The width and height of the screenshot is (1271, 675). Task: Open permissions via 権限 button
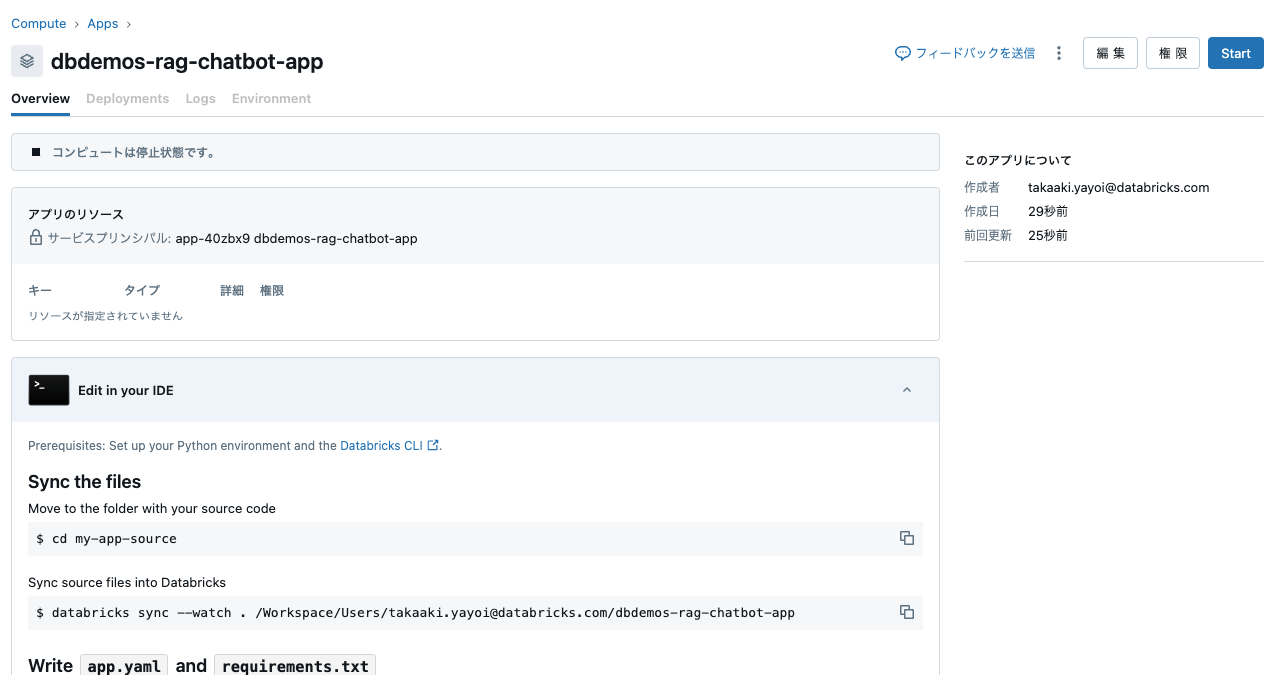[x=1172, y=53]
